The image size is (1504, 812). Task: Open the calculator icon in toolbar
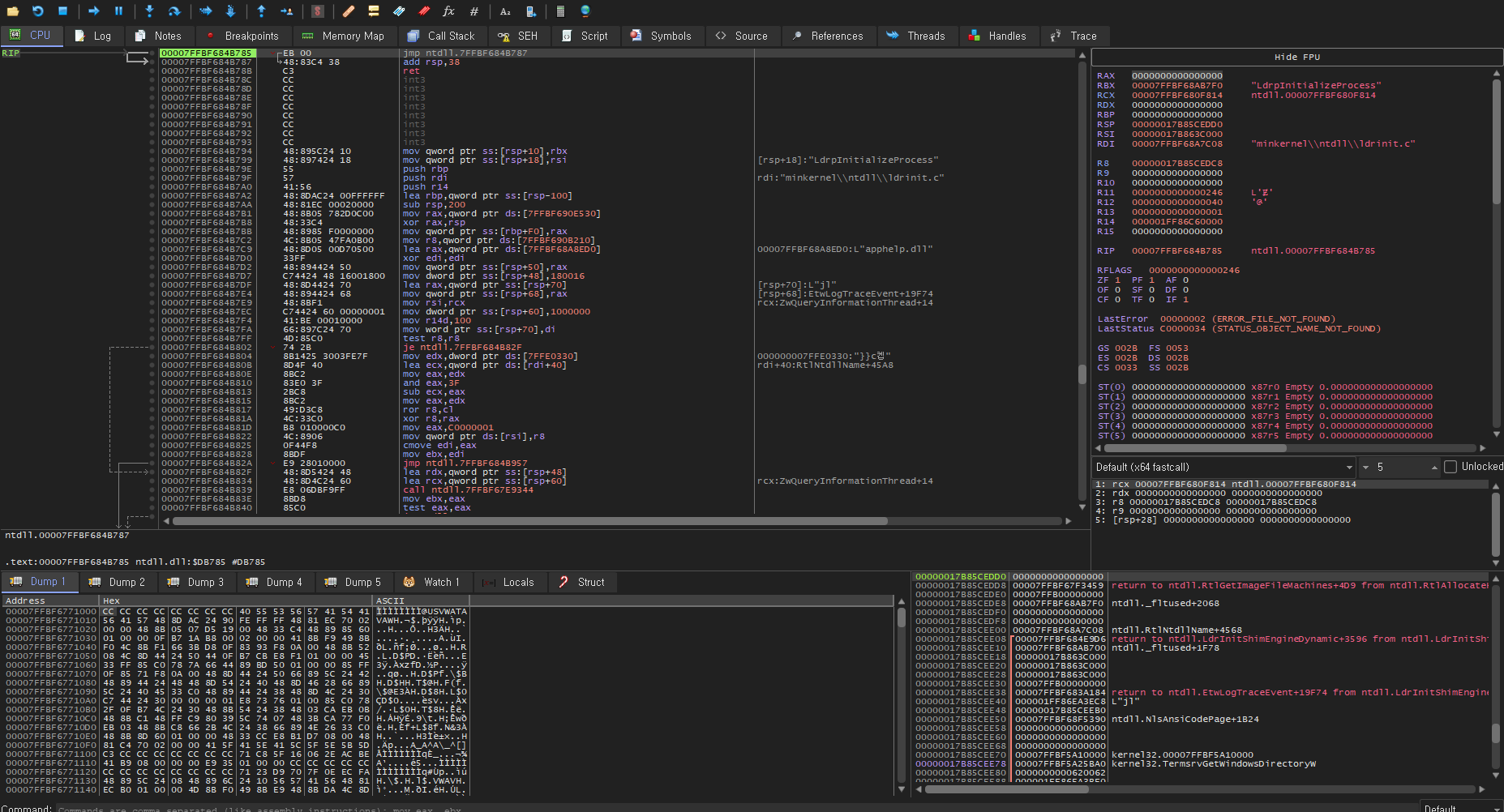(560, 11)
